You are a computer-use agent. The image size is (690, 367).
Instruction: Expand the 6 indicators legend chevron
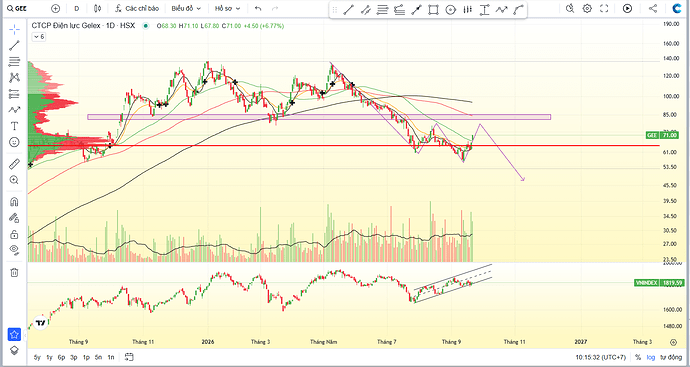(39, 37)
